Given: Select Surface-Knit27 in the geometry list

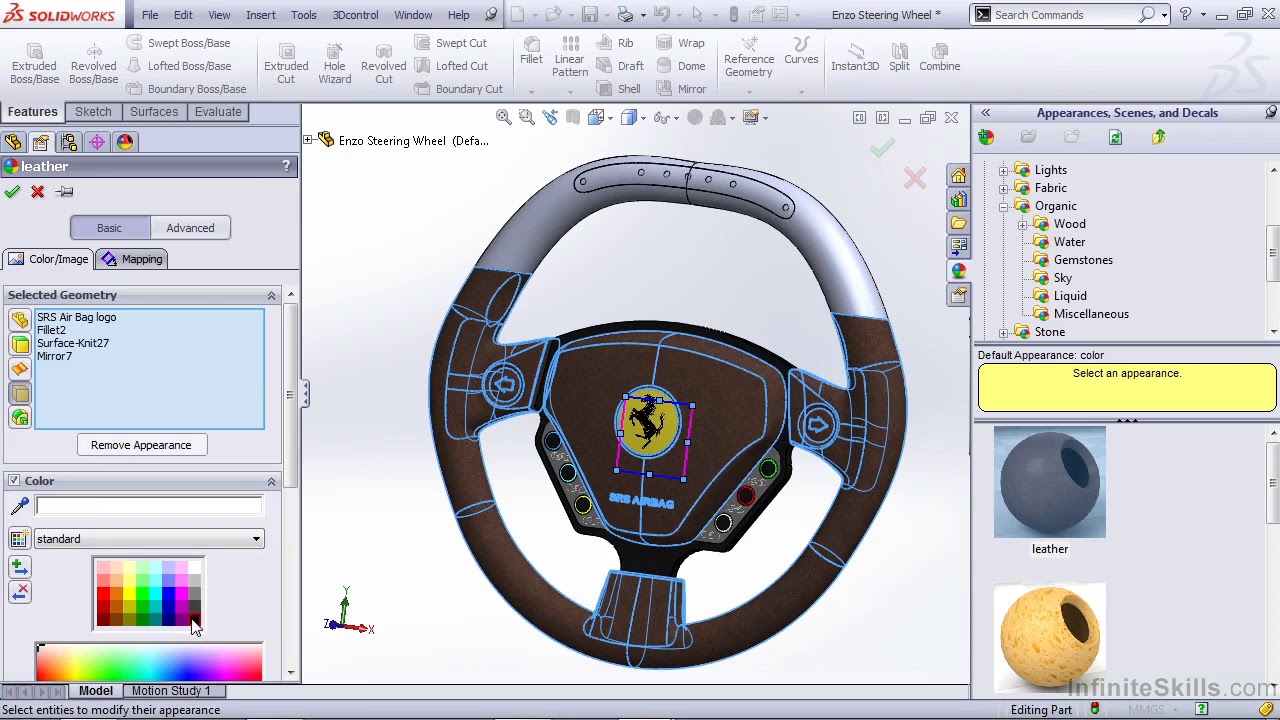Looking at the screenshot, I should pyautogui.click(x=73, y=343).
